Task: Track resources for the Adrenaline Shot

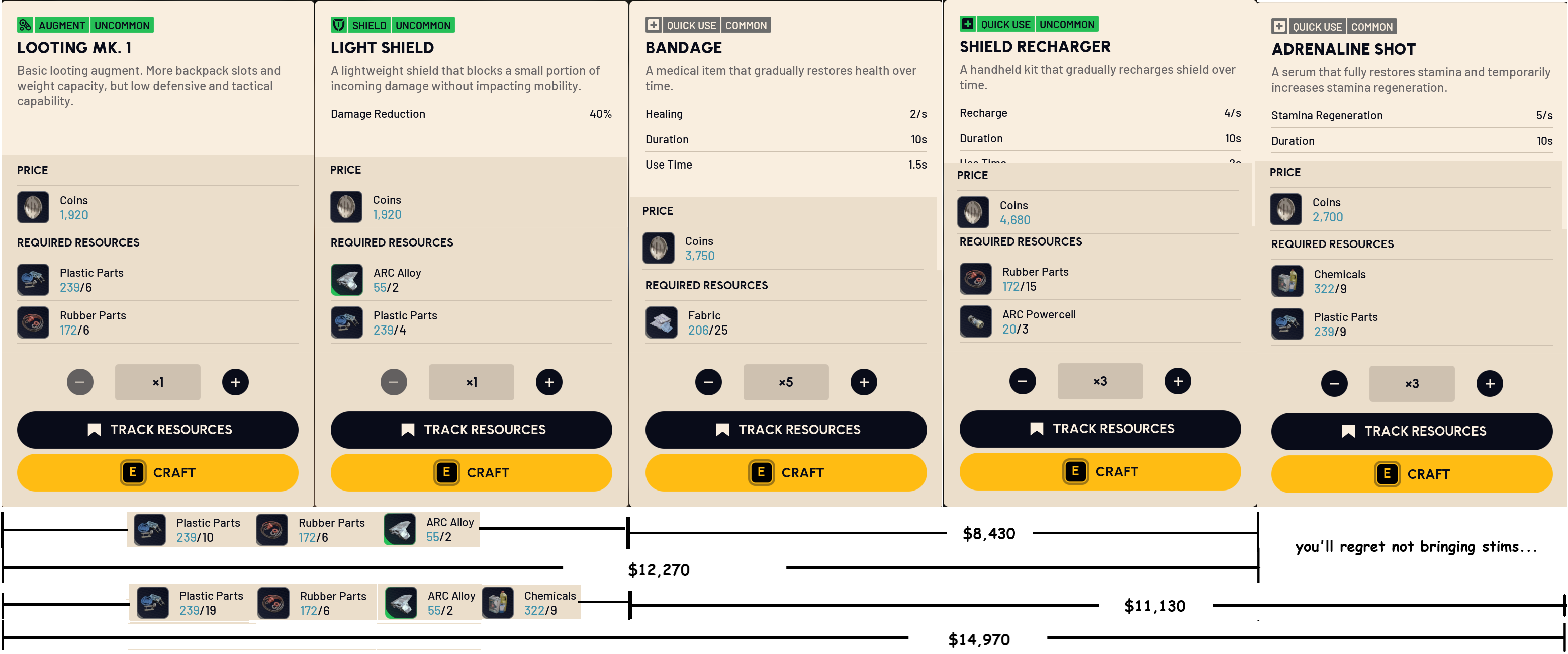Action: tap(1412, 431)
